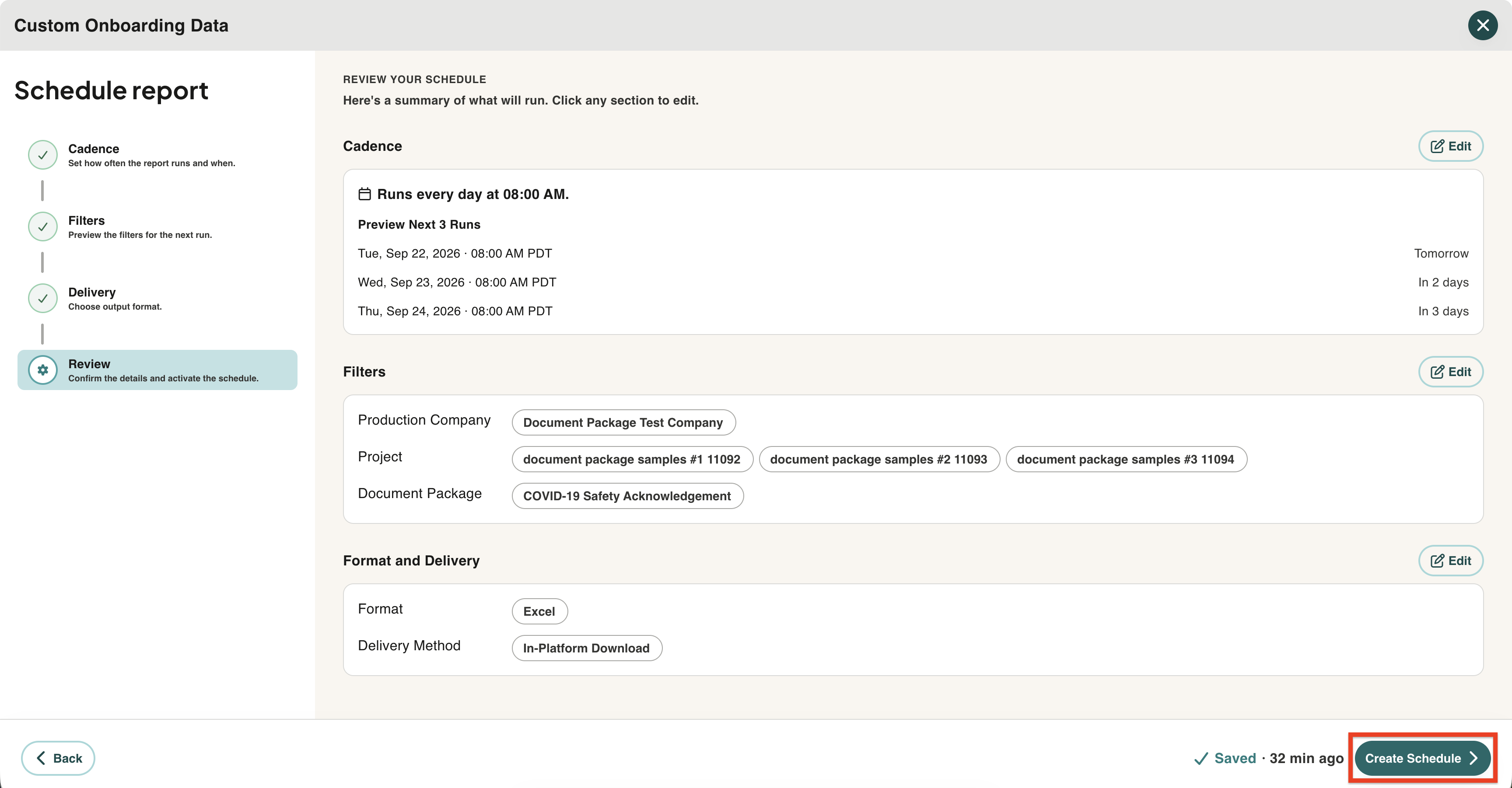Click the Filters step checkmark icon
The width and height of the screenshot is (1512, 788).
pyautogui.click(x=43, y=227)
